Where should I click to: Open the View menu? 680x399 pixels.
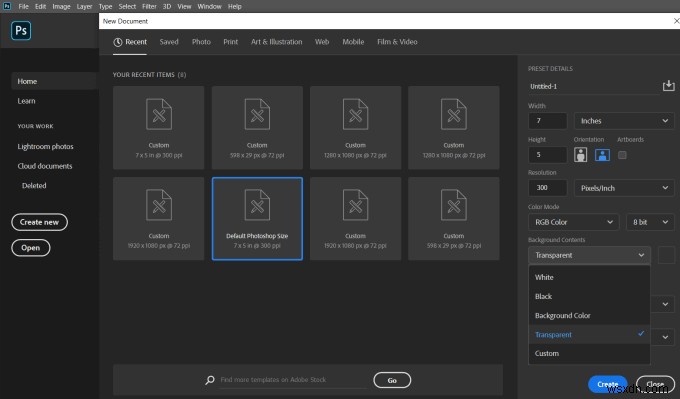[x=184, y=7]
